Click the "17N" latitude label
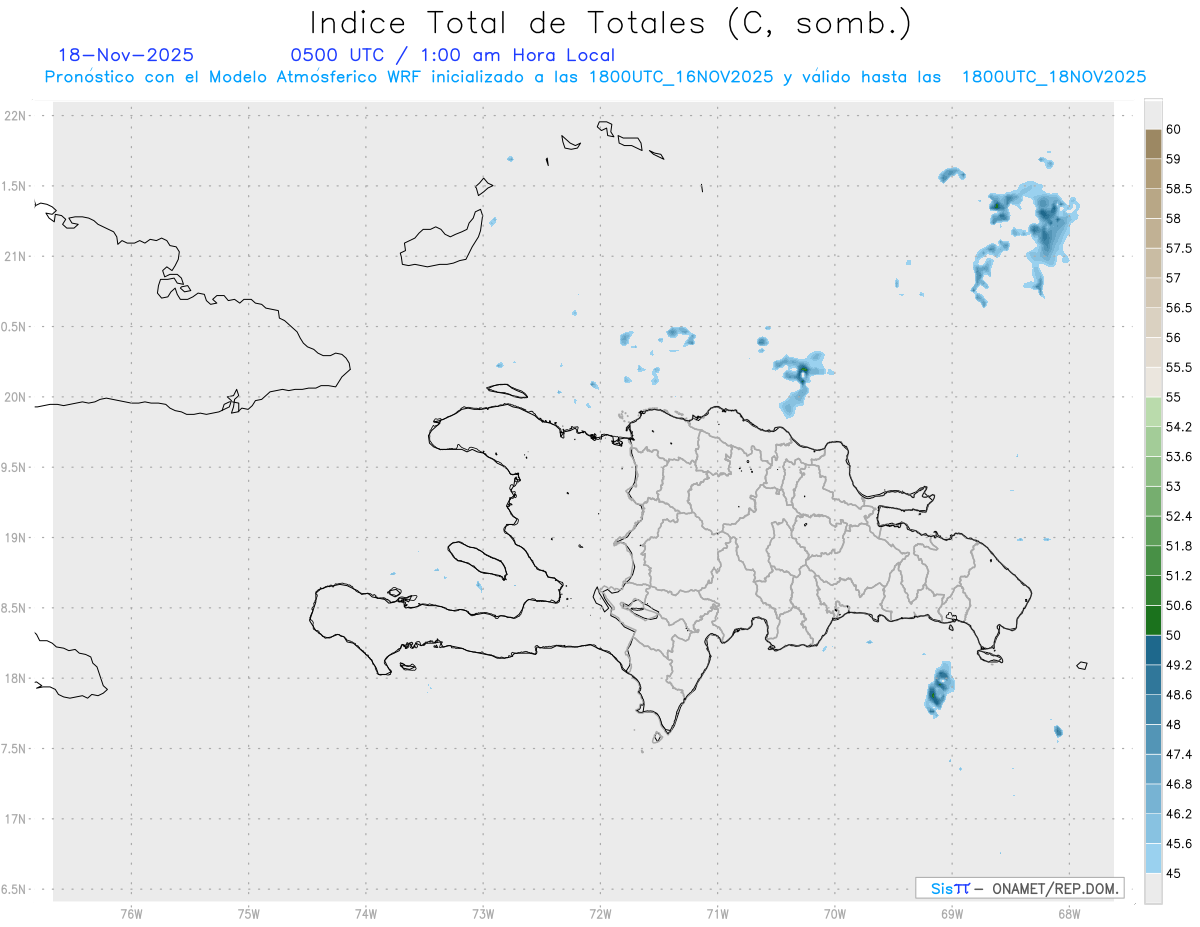The image size is (1200, 927). click(17, 819)
